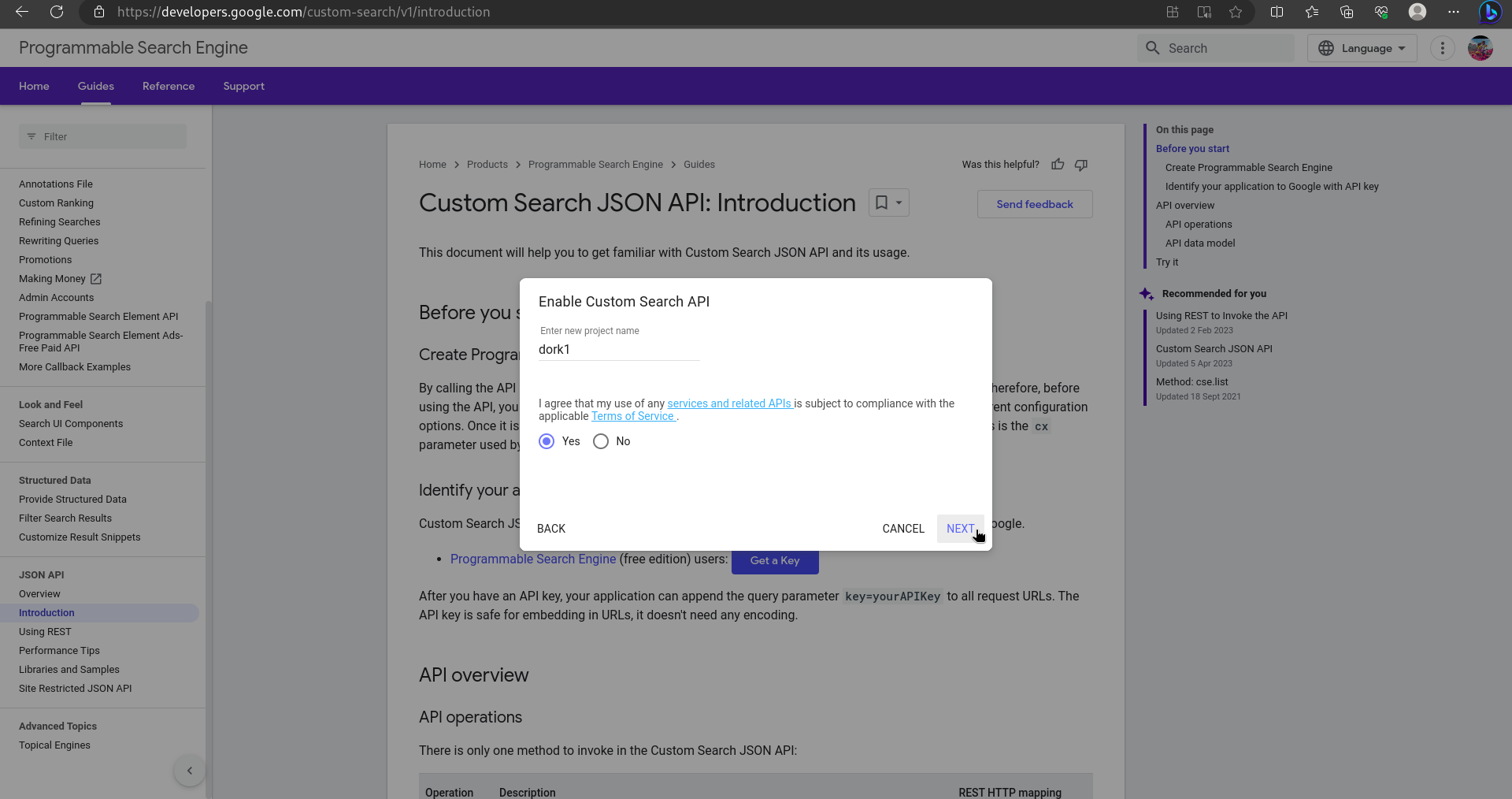Image resolution: width=1512 pixels, height=799 pixels.
Task: Open Provide Structured Data in sidebar
Action: 72,500
